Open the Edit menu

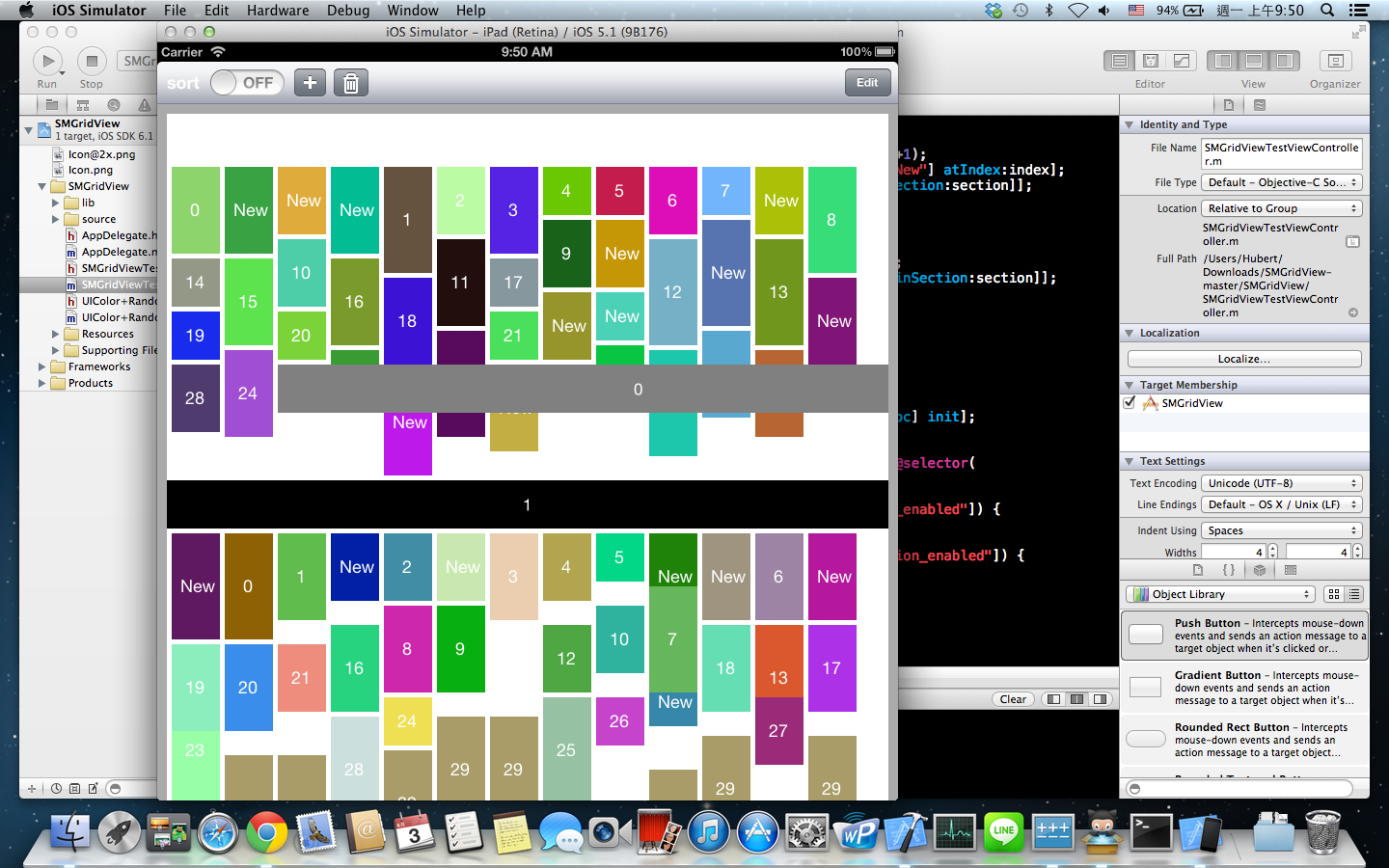point(217,10)
